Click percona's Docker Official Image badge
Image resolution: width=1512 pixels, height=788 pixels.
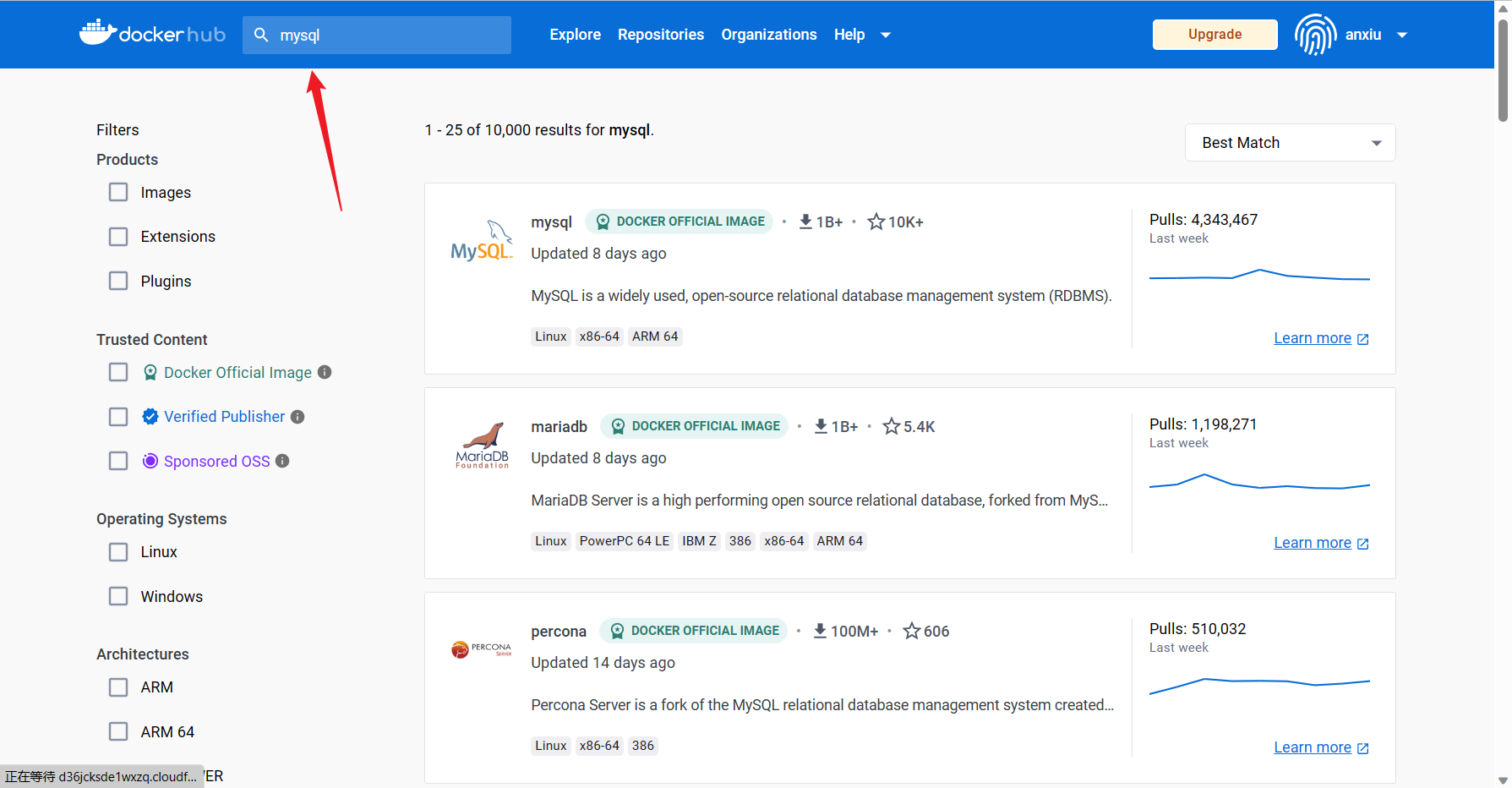[693, 631]
